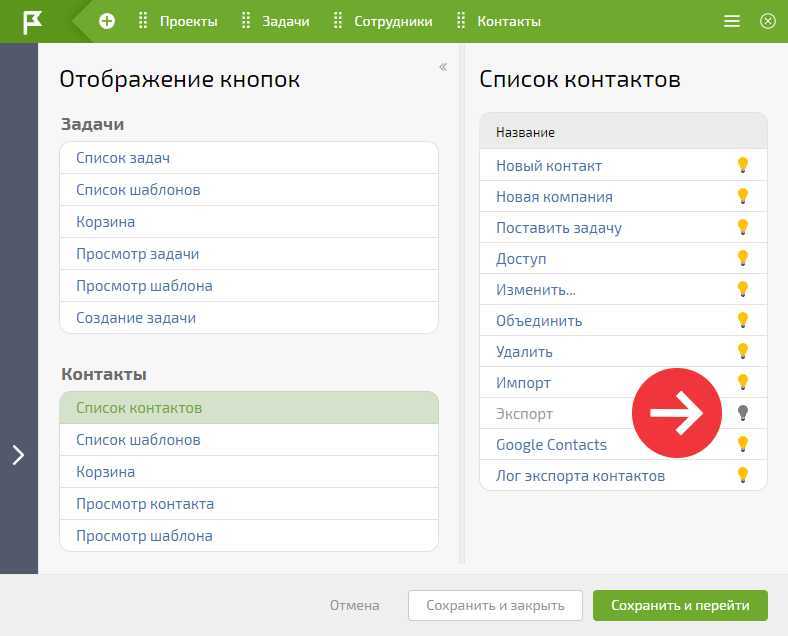Click Новый контакт text in list
Screen dimensions: 788x636
[x=549, y=166]
